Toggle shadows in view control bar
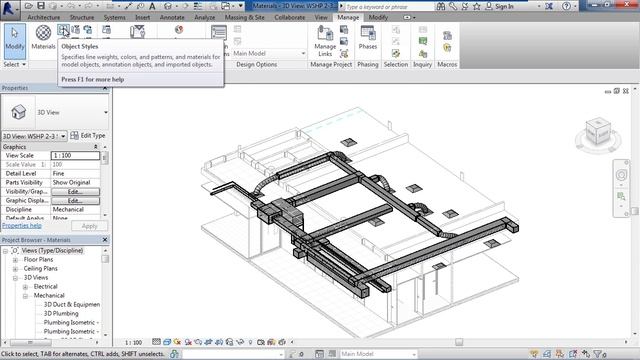 pyautogui.click(x=188, y=342)
